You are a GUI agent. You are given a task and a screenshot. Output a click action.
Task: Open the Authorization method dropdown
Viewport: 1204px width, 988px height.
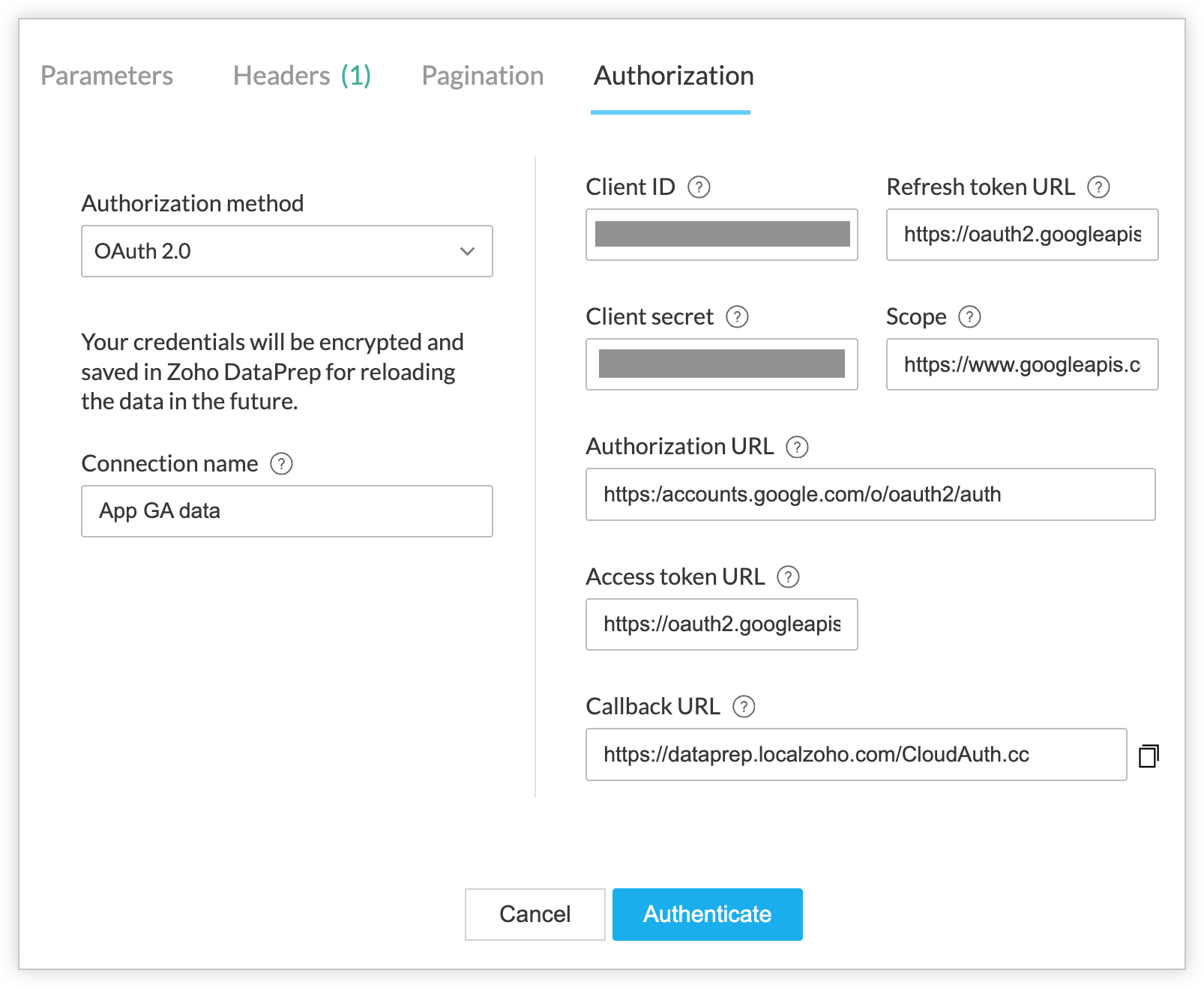coord(286,251)
